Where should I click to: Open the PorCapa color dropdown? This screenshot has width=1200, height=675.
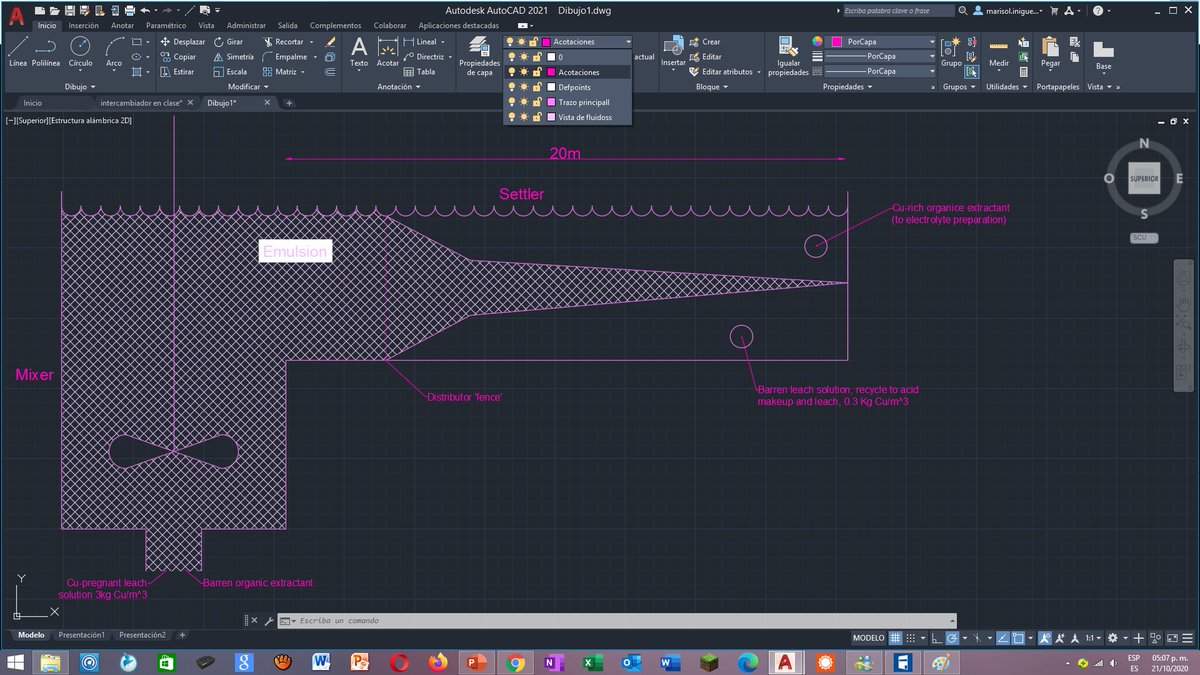pyautogui.click(x=931, y=42)
